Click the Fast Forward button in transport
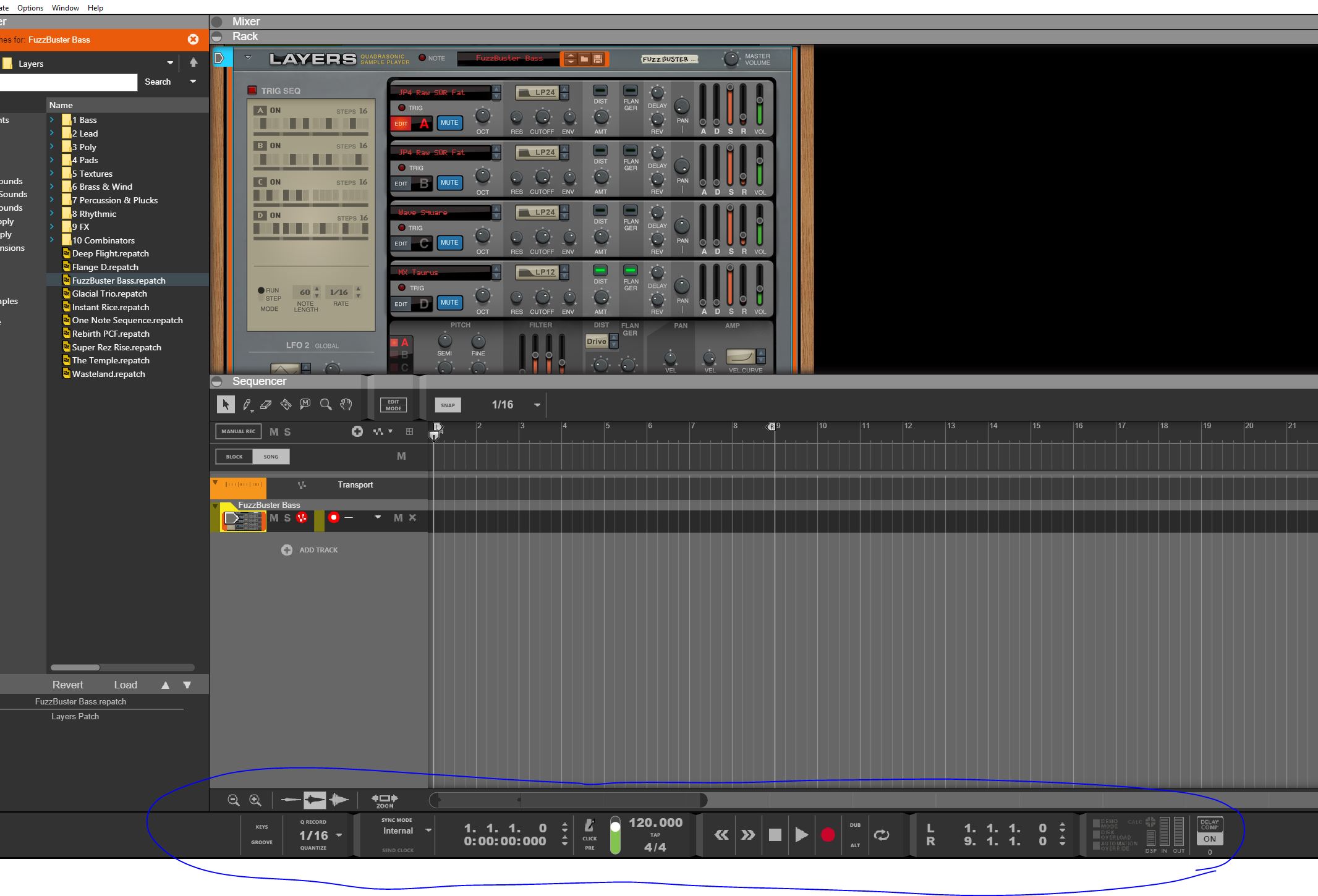 [x=748, y=835]
